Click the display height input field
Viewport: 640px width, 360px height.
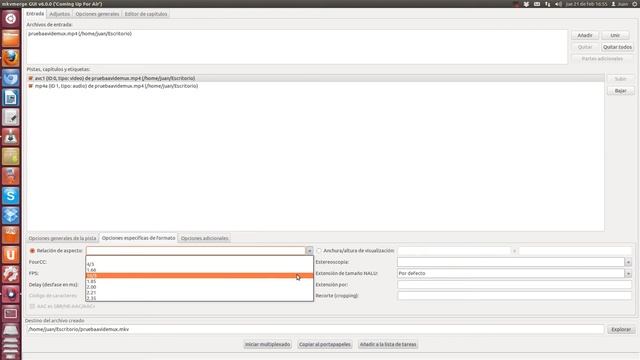[575, 251]
